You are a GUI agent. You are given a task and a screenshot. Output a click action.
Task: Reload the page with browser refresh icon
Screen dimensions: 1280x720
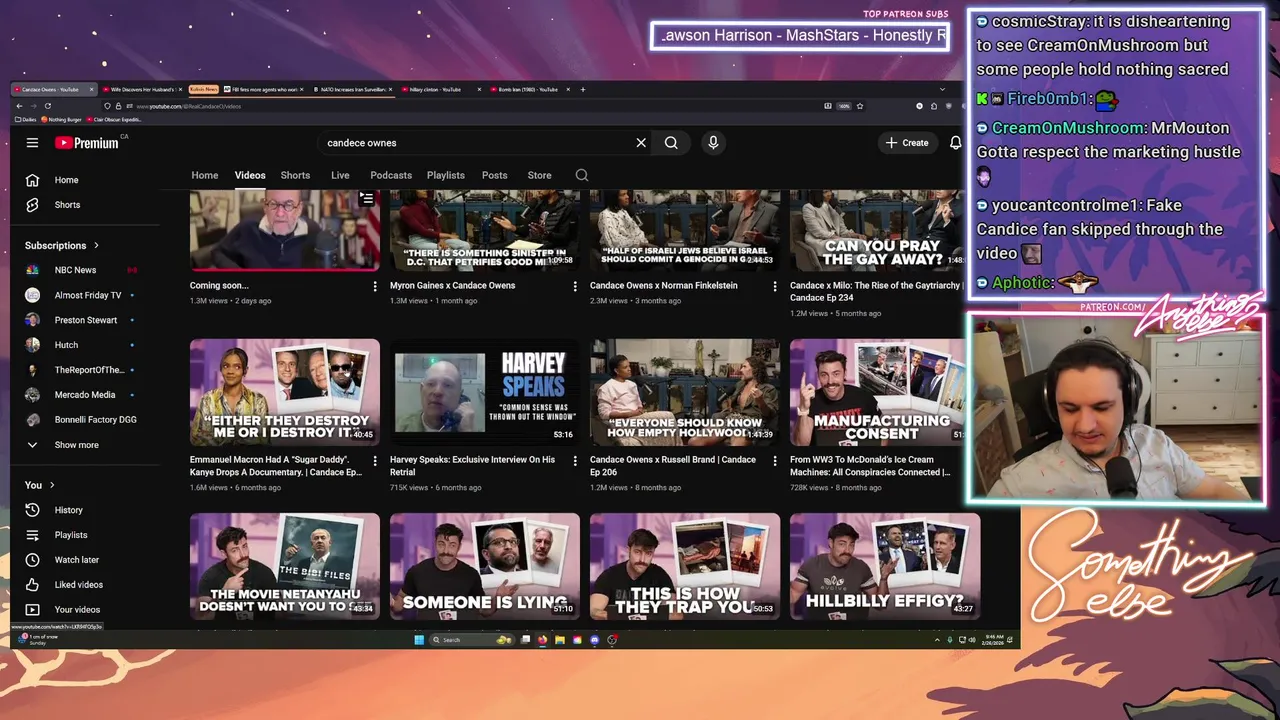point(47,106)
